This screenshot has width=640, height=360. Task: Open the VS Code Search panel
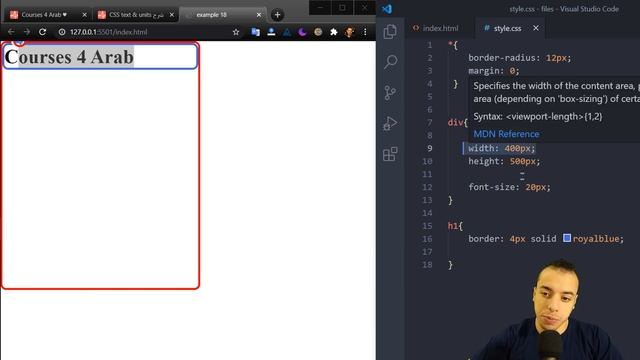coord(390,62)
